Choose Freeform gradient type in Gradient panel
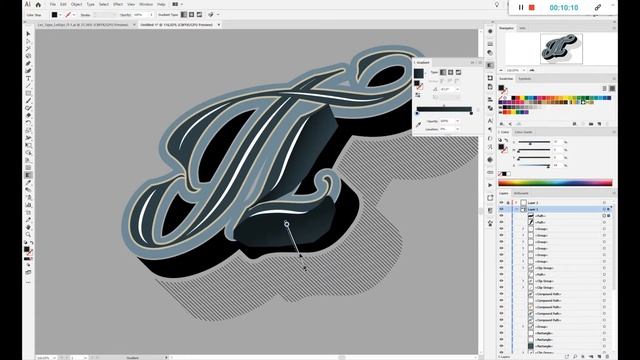The height and width of the screenshot is (360, 640). point(458,72)
